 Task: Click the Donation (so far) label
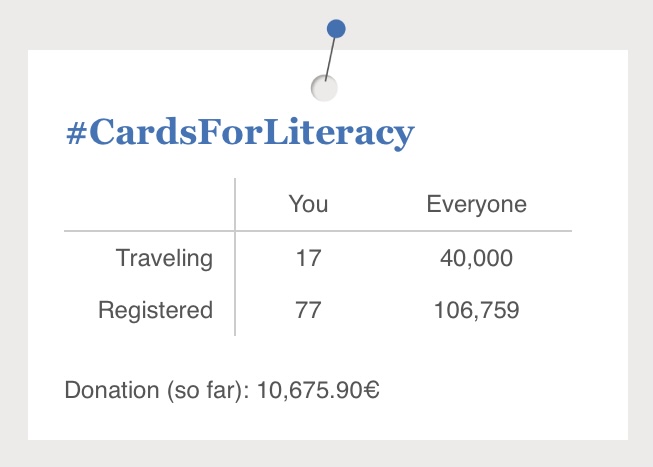pos(157,390)
